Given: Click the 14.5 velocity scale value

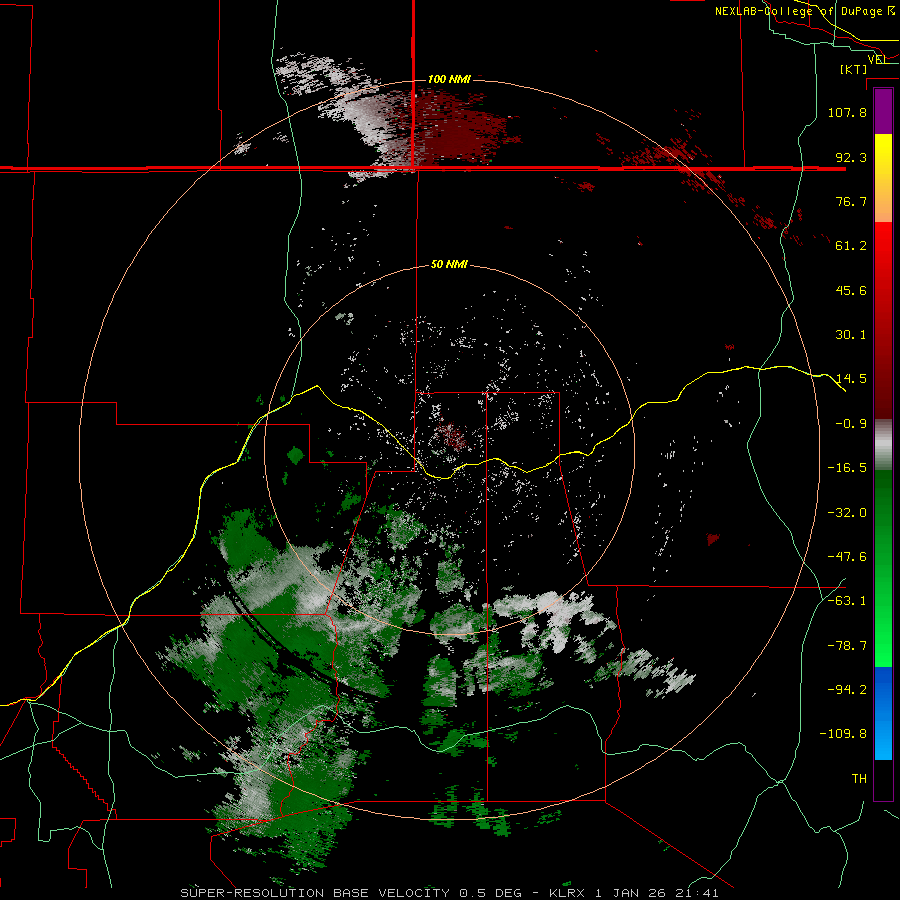Looking at the screenshot, I should coord(851,379).
